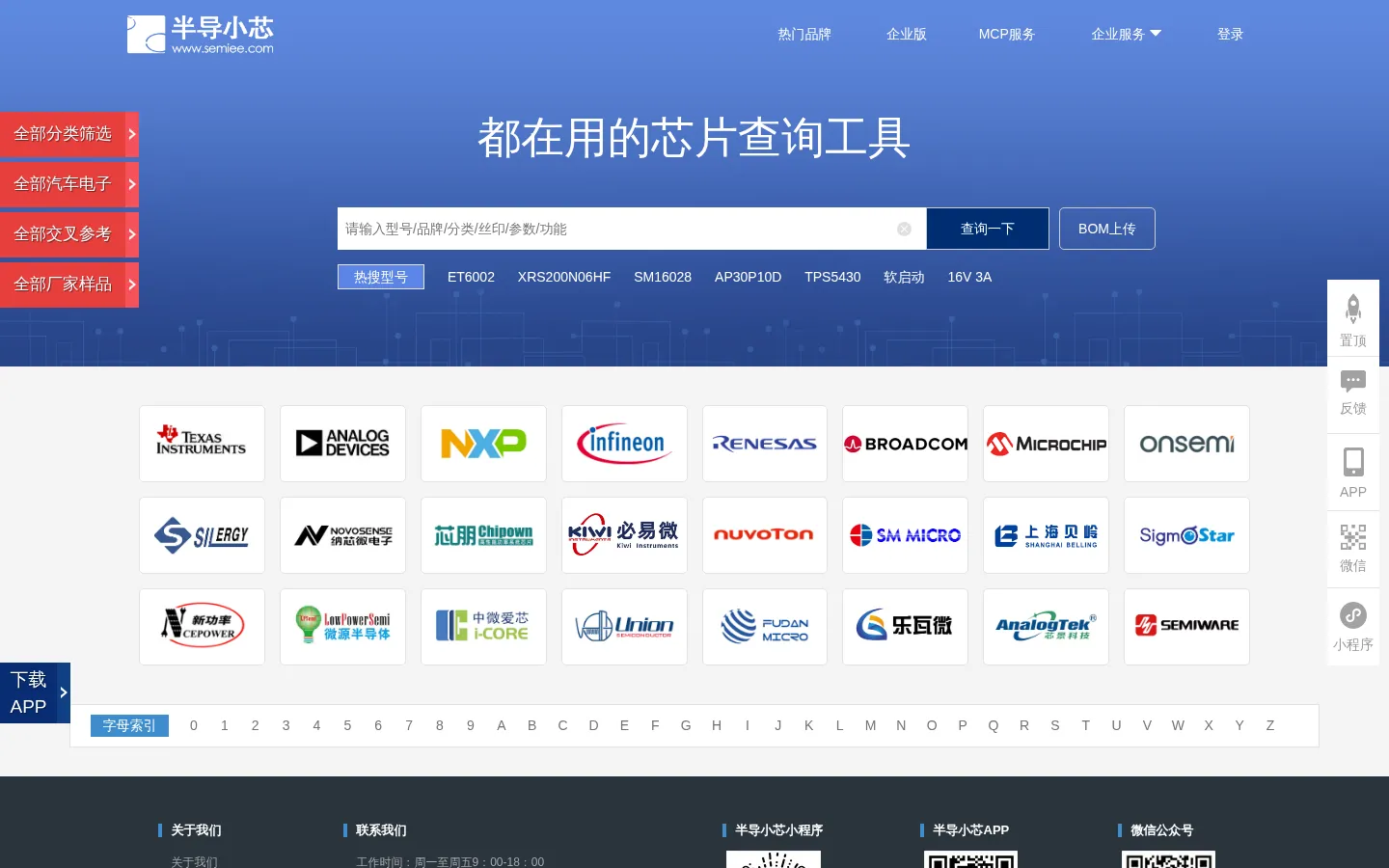Search hot keyword 软启动

point(904,277)
